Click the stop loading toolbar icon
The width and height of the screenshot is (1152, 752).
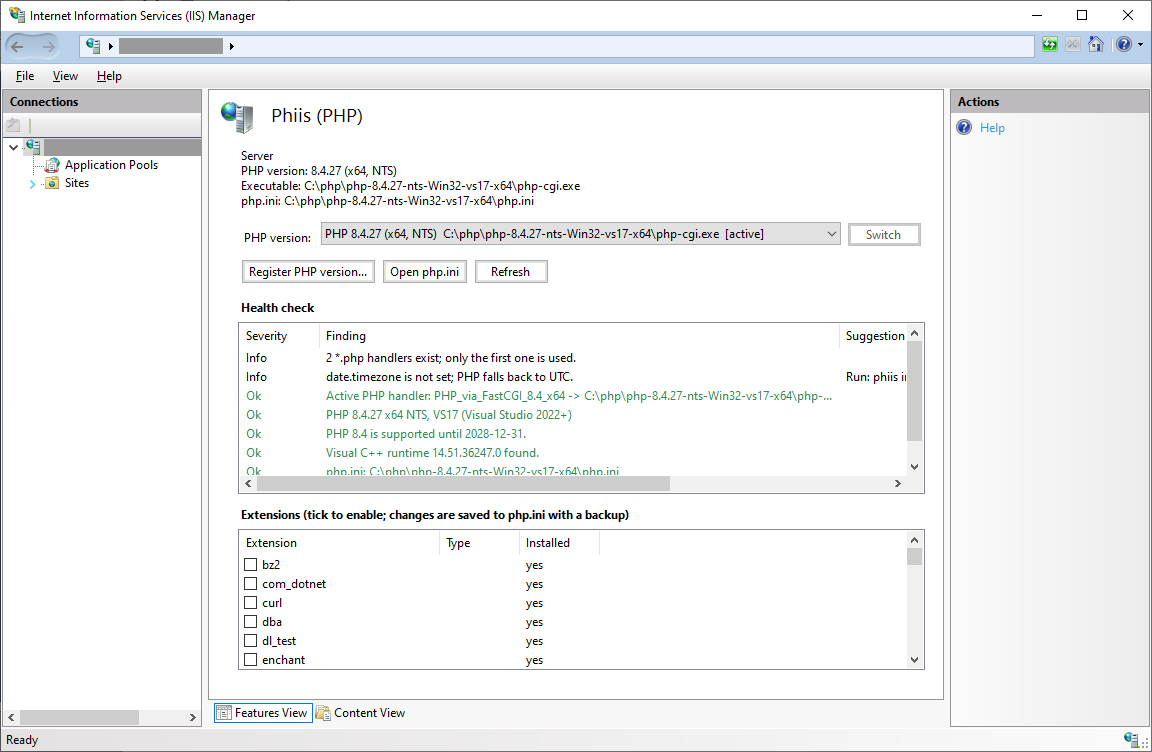click(1073, 45)
